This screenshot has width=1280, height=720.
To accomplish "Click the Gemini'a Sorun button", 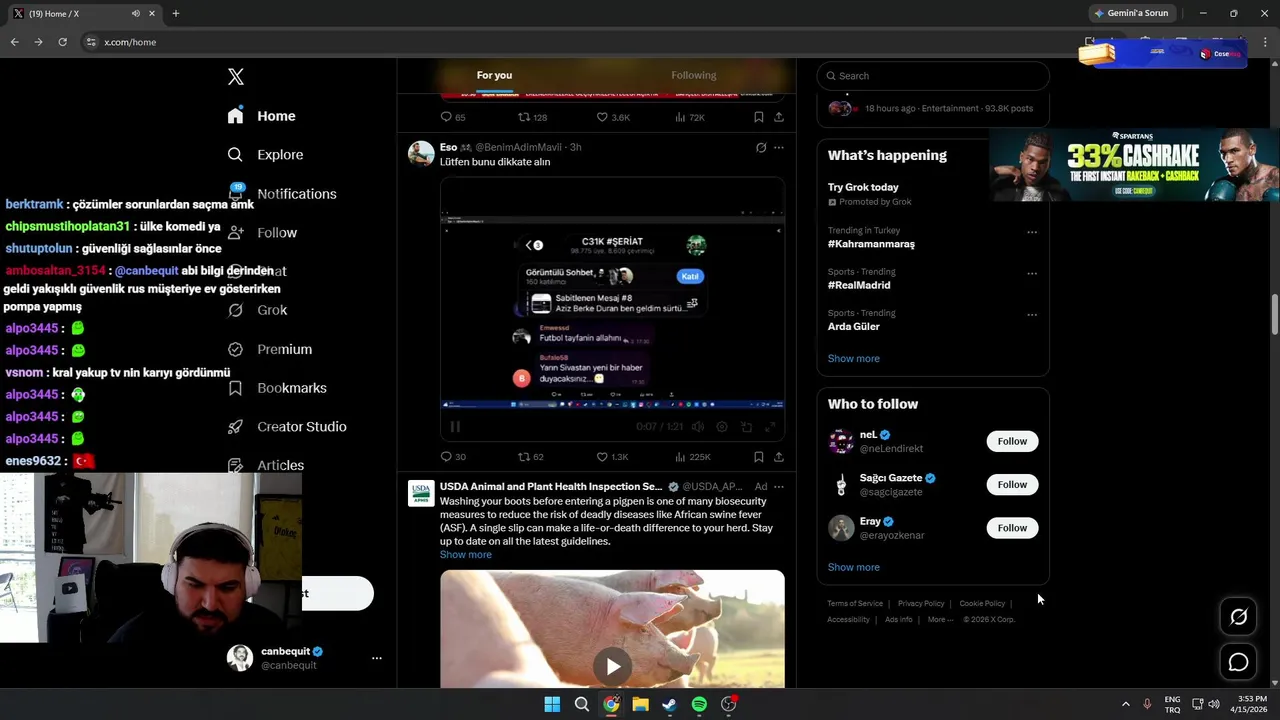I will (1131, 14).
